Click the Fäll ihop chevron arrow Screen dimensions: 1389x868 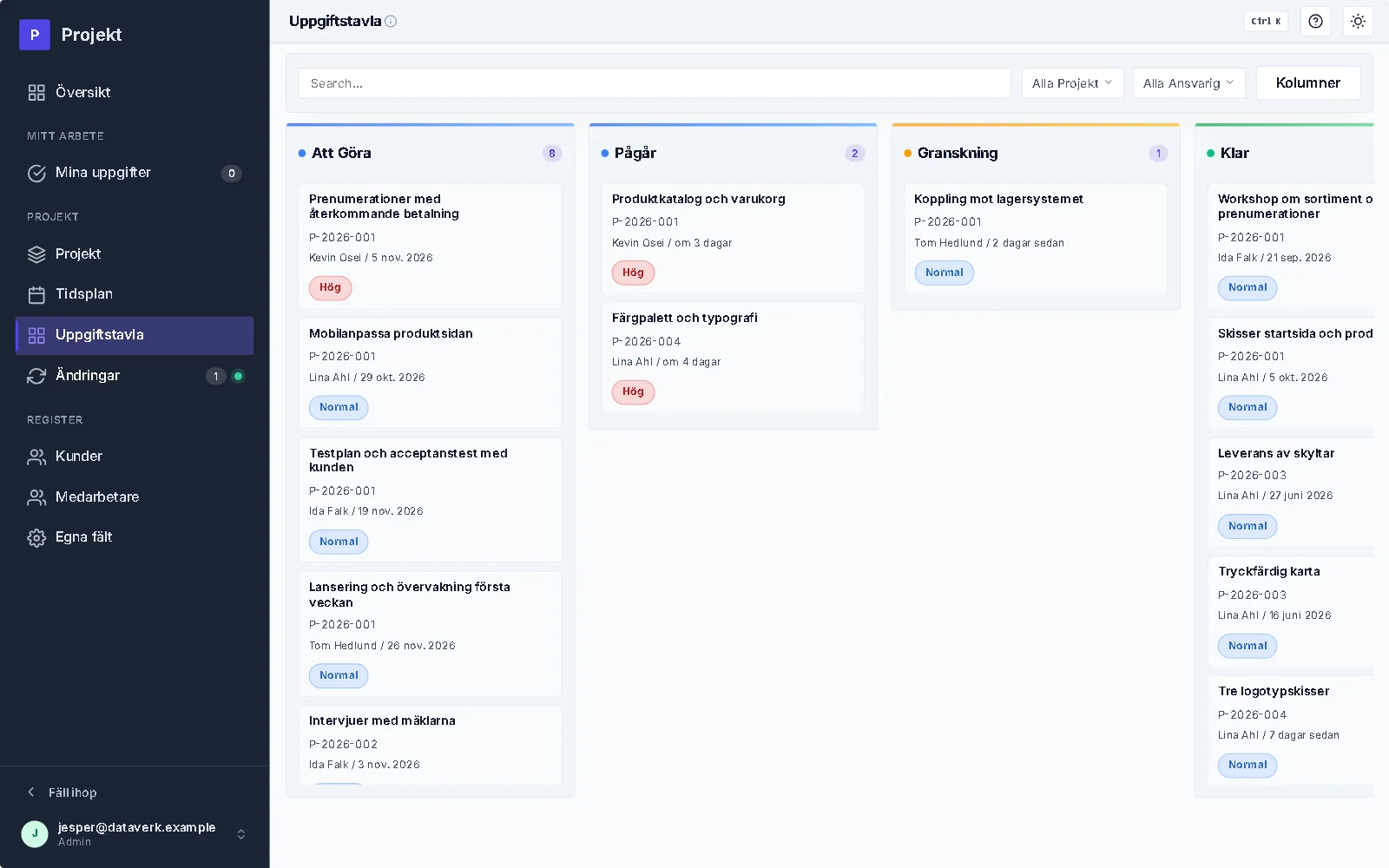pyautogui.click(x=31, y=792)
